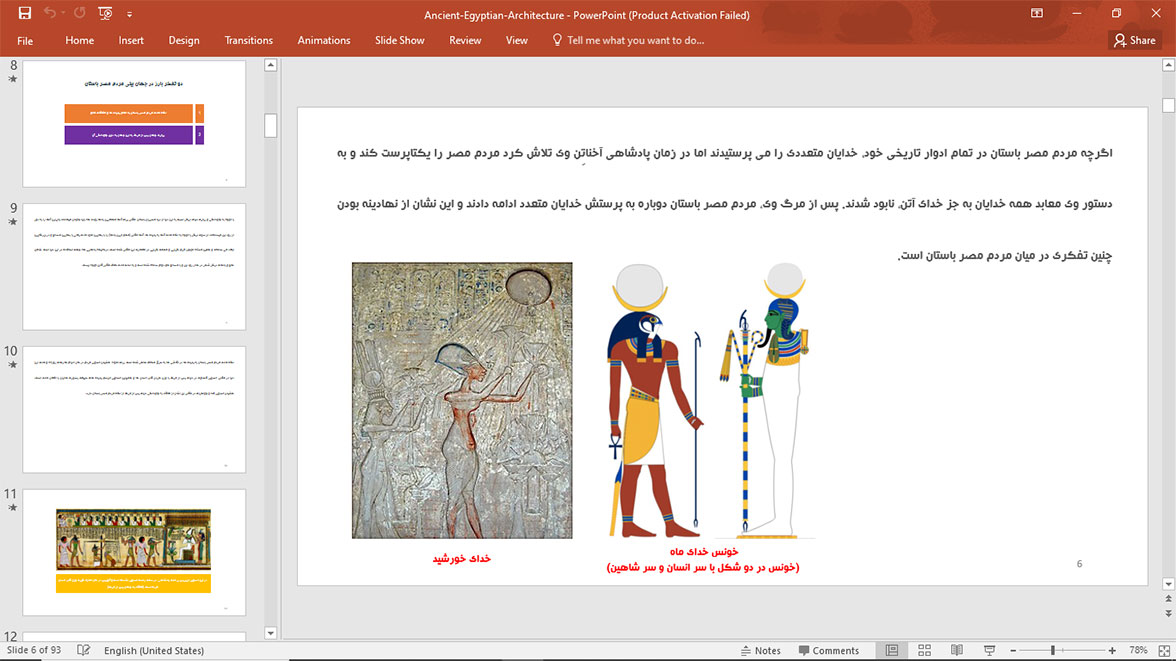This screenshot has width=1176, height=661.
Task: Toggle the Comments pane
Action: [829, 650]
